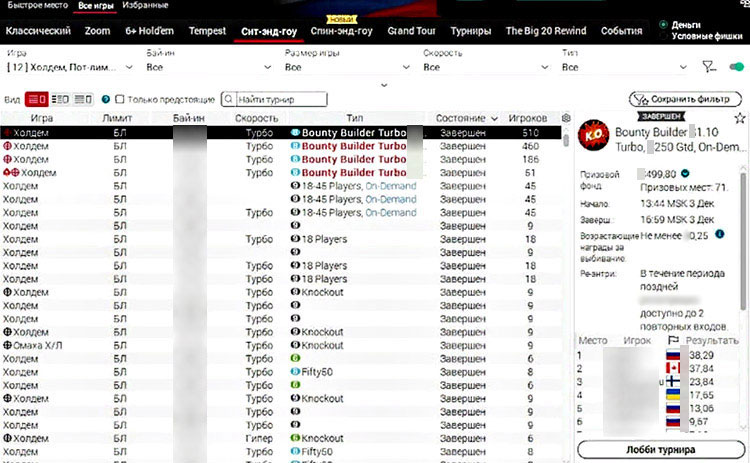Click the view help question icon
750x463 pixels.
coord(106,99)
